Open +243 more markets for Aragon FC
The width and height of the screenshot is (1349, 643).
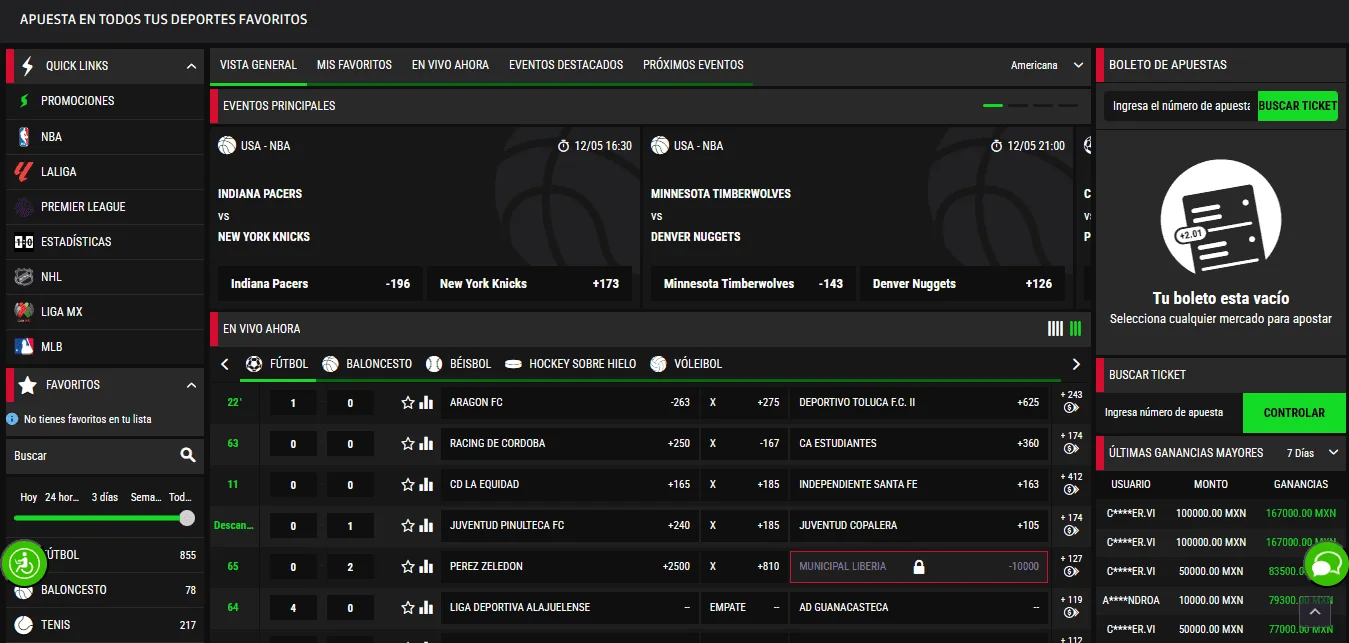click(x=1071, y=402)
